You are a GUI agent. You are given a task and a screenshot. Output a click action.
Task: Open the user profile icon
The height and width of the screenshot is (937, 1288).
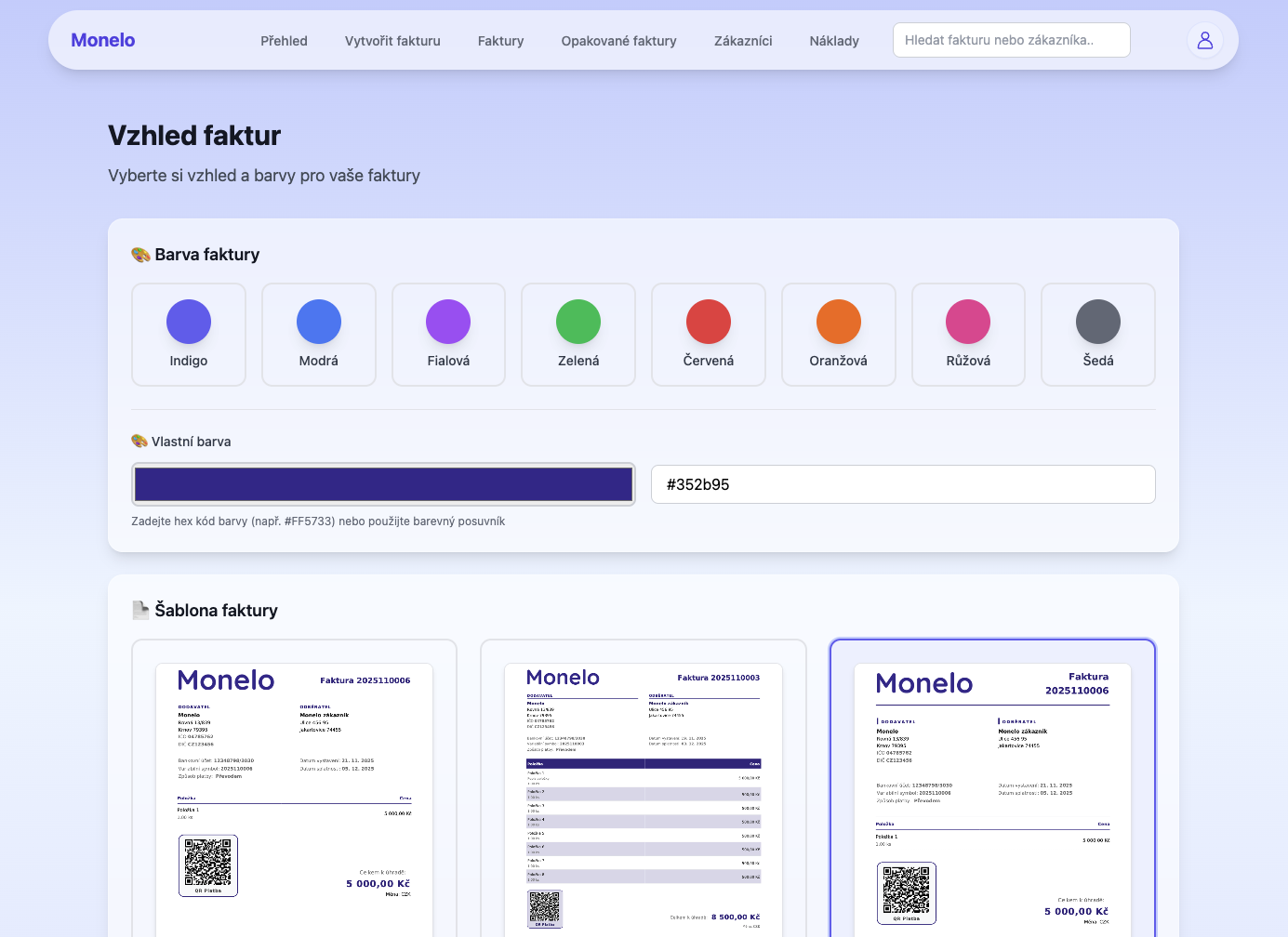pos(1204,40)
